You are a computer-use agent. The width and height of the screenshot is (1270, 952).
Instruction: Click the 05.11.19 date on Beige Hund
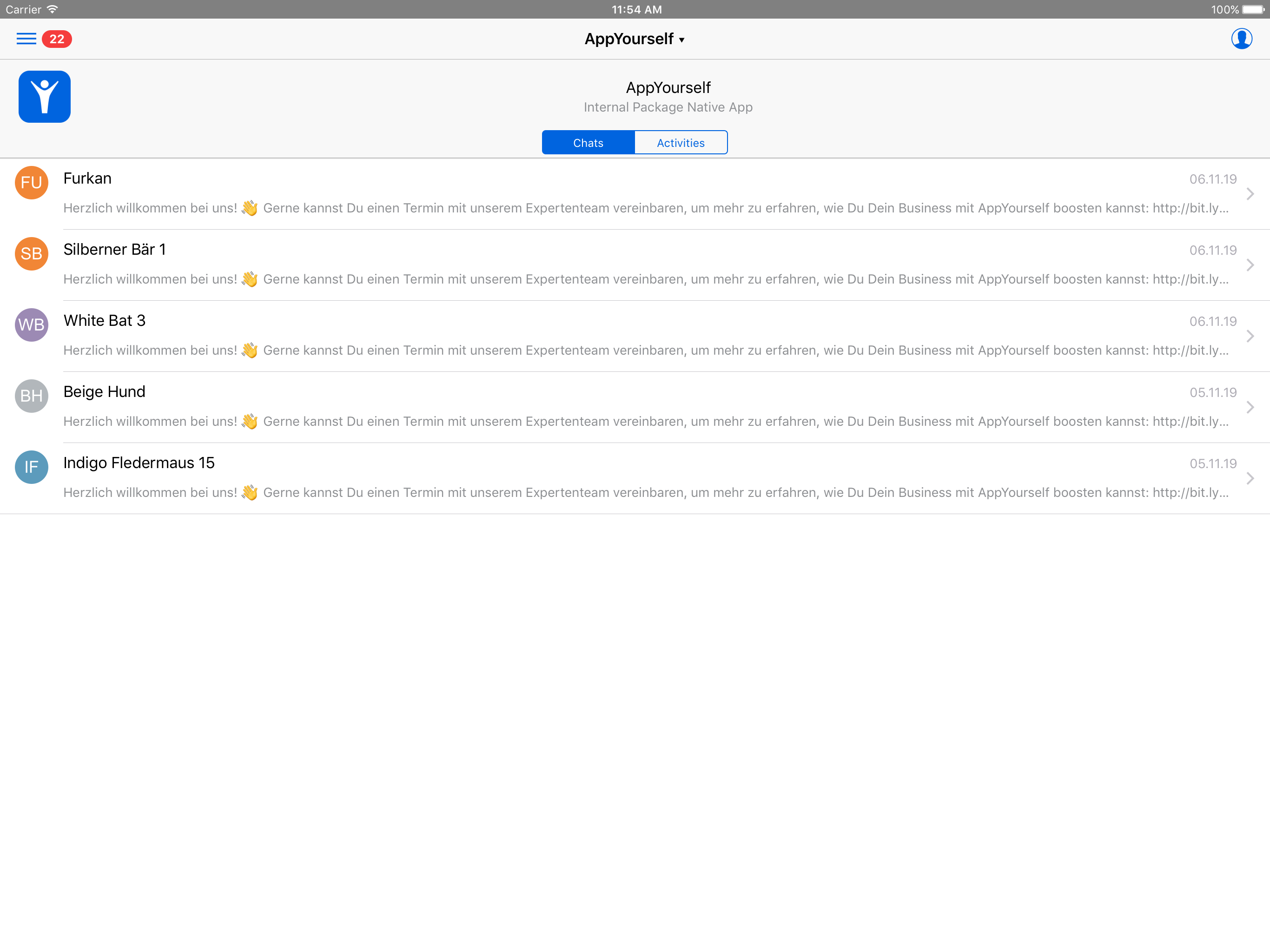click(x=1212, y=393)
